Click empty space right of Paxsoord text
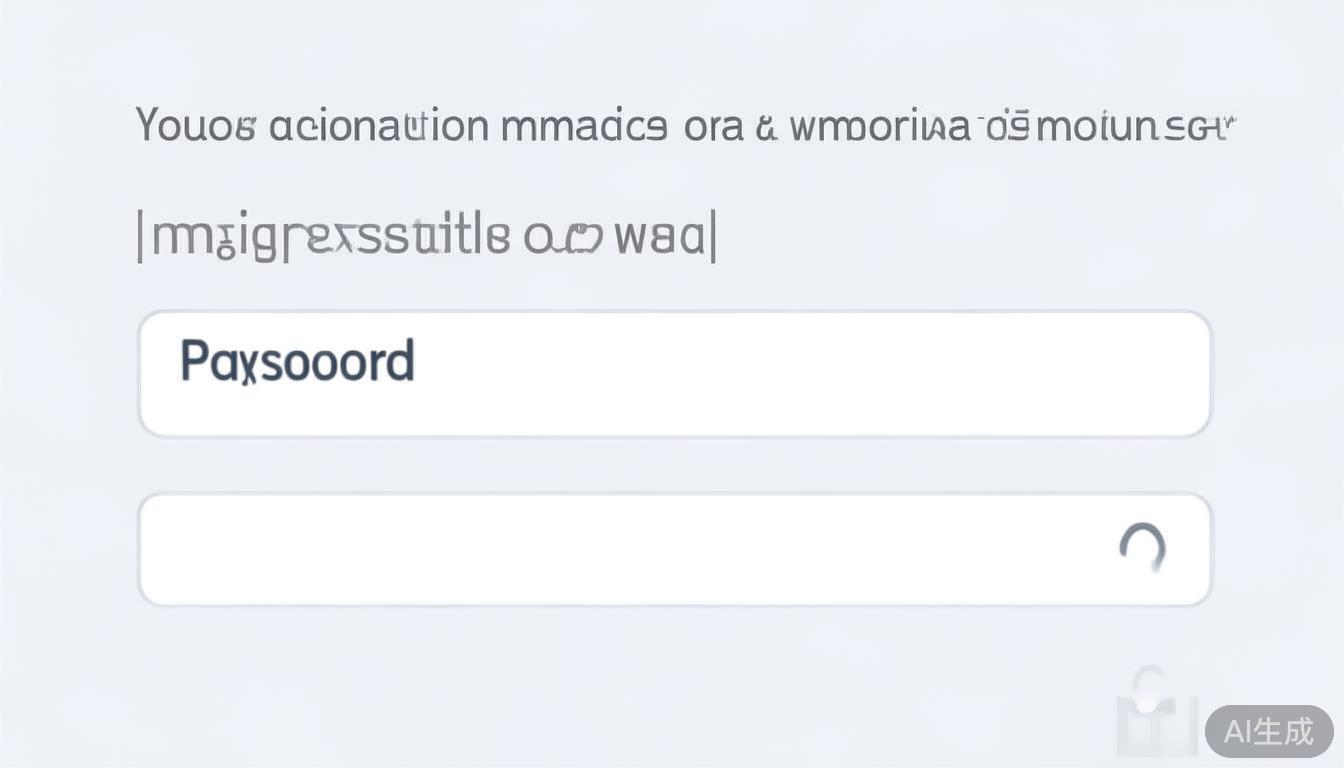This screenshot has height=768, width=1344. coord(800,374)
